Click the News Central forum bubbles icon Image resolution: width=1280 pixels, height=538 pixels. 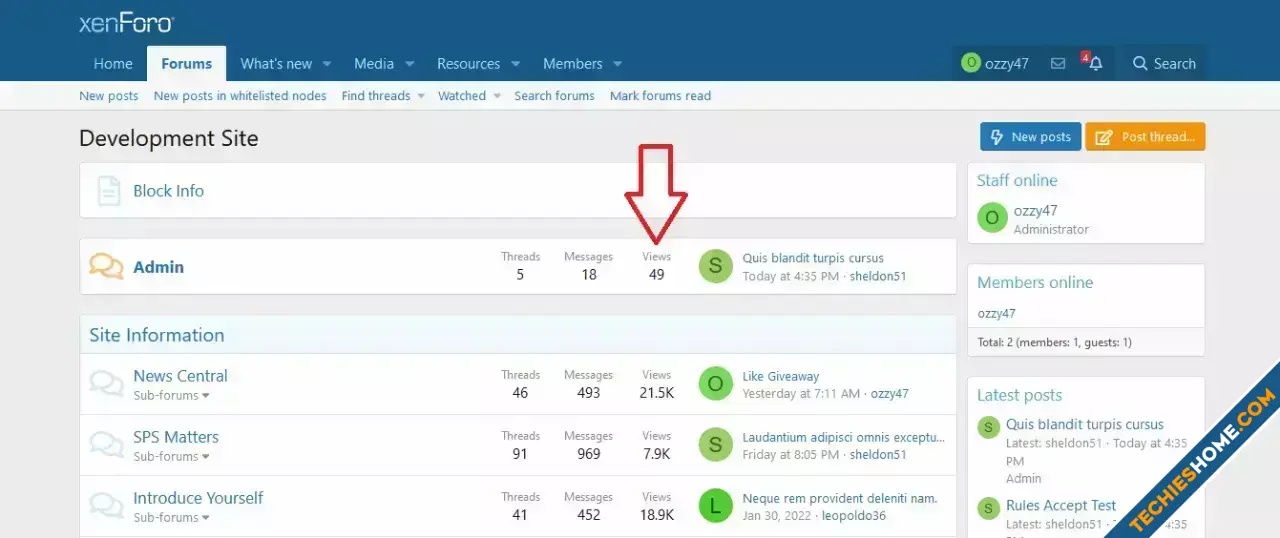(x=106, y=384)
